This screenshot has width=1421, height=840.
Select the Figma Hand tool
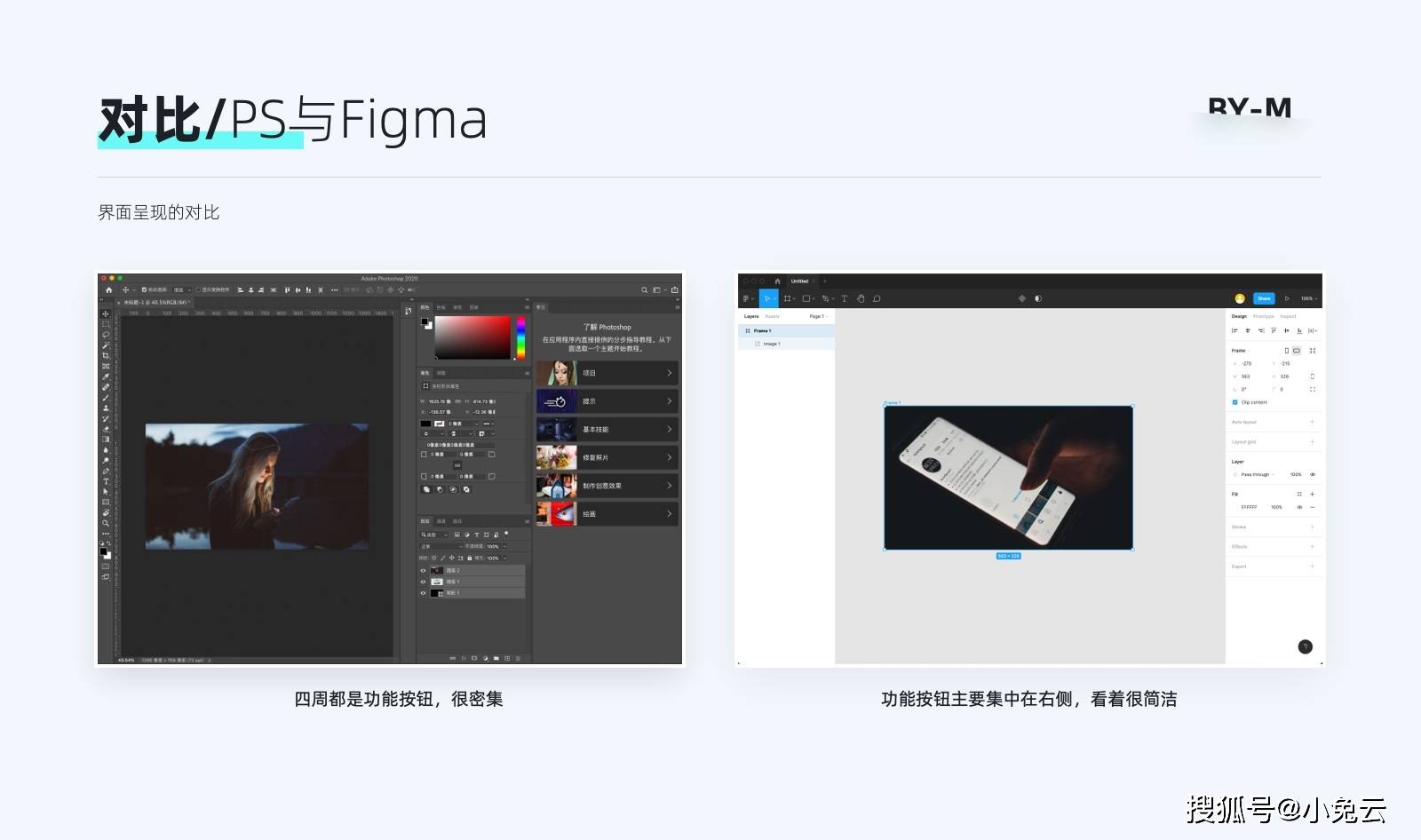click(x=861, y=298)
